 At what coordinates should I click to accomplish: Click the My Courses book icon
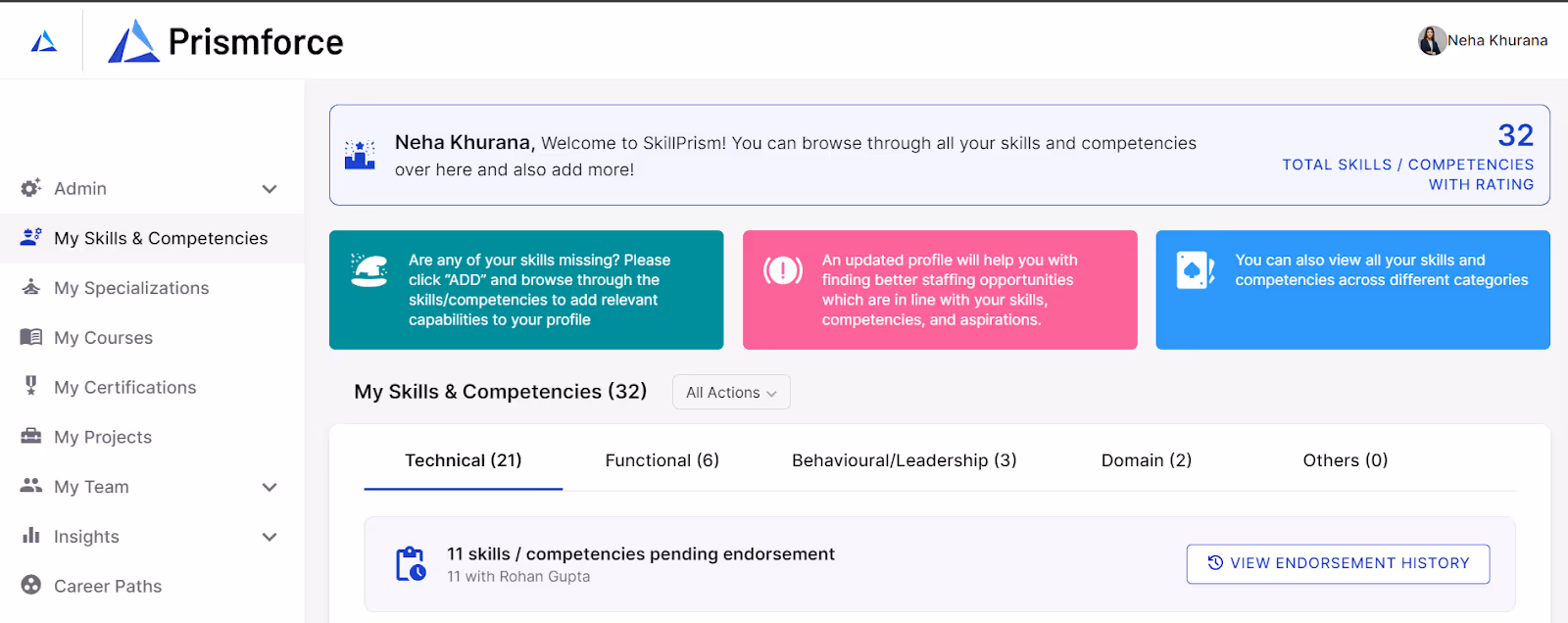point(31,337)
